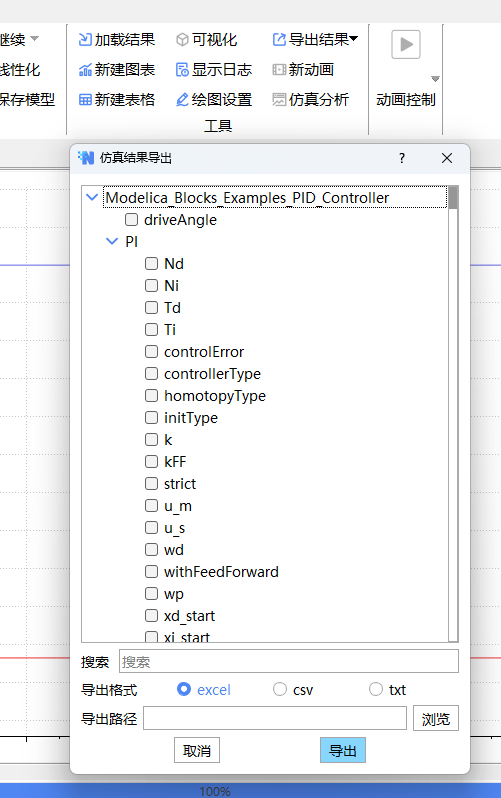
Task: Collapse the PI tree node
Action: click(112, 241)
